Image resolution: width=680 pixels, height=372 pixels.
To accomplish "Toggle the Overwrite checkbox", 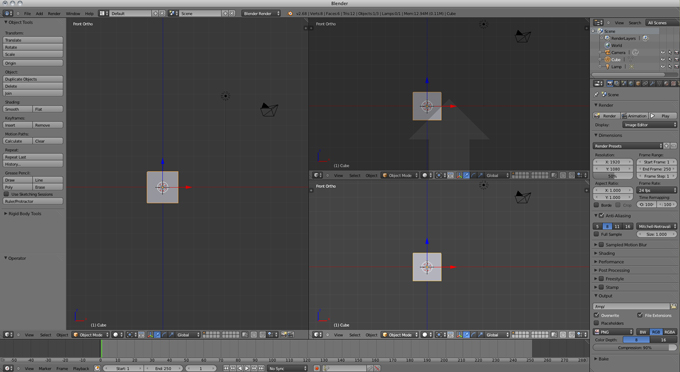I will 597,315.
